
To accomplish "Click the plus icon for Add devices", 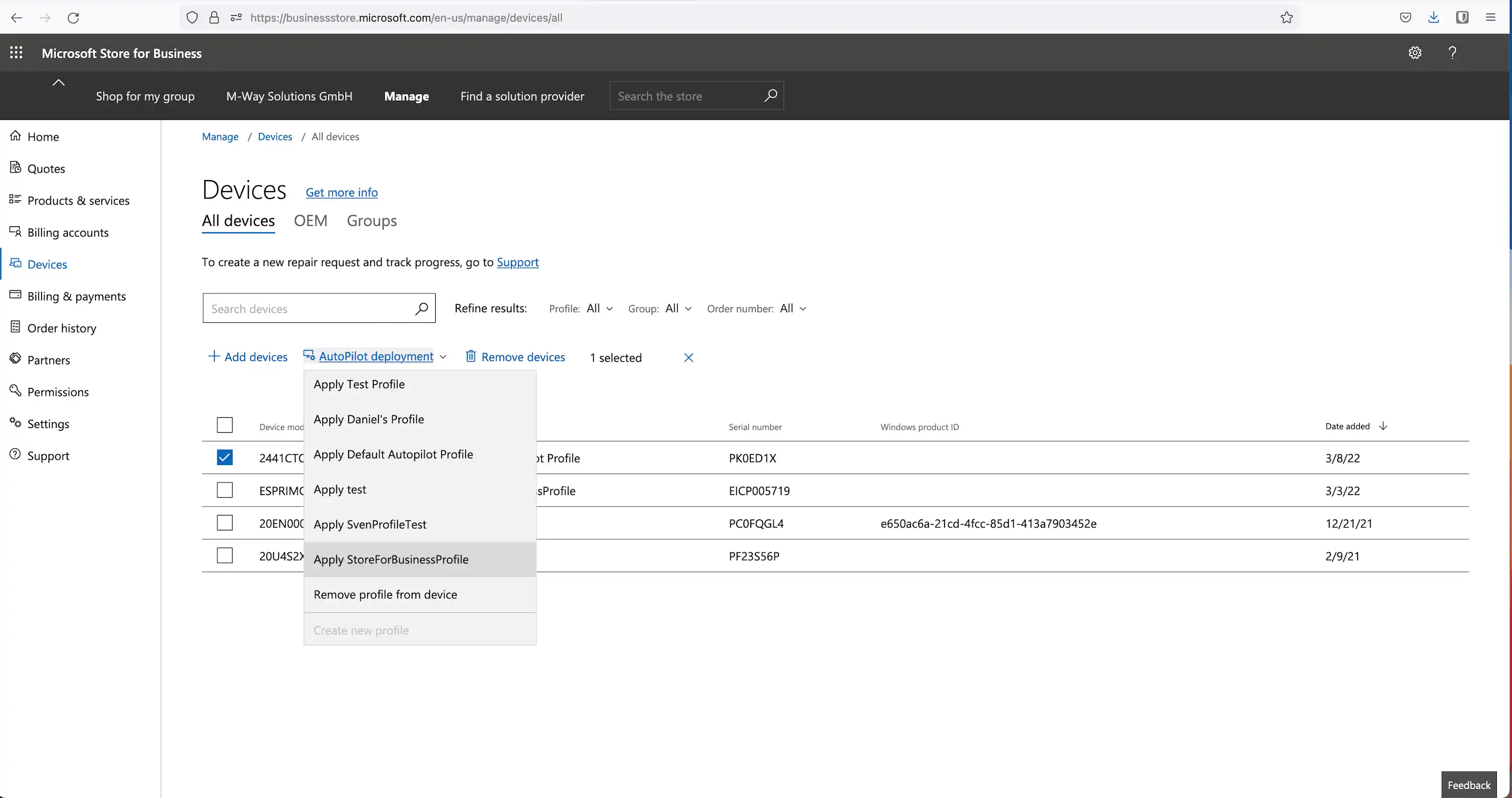I will [214, 356].
